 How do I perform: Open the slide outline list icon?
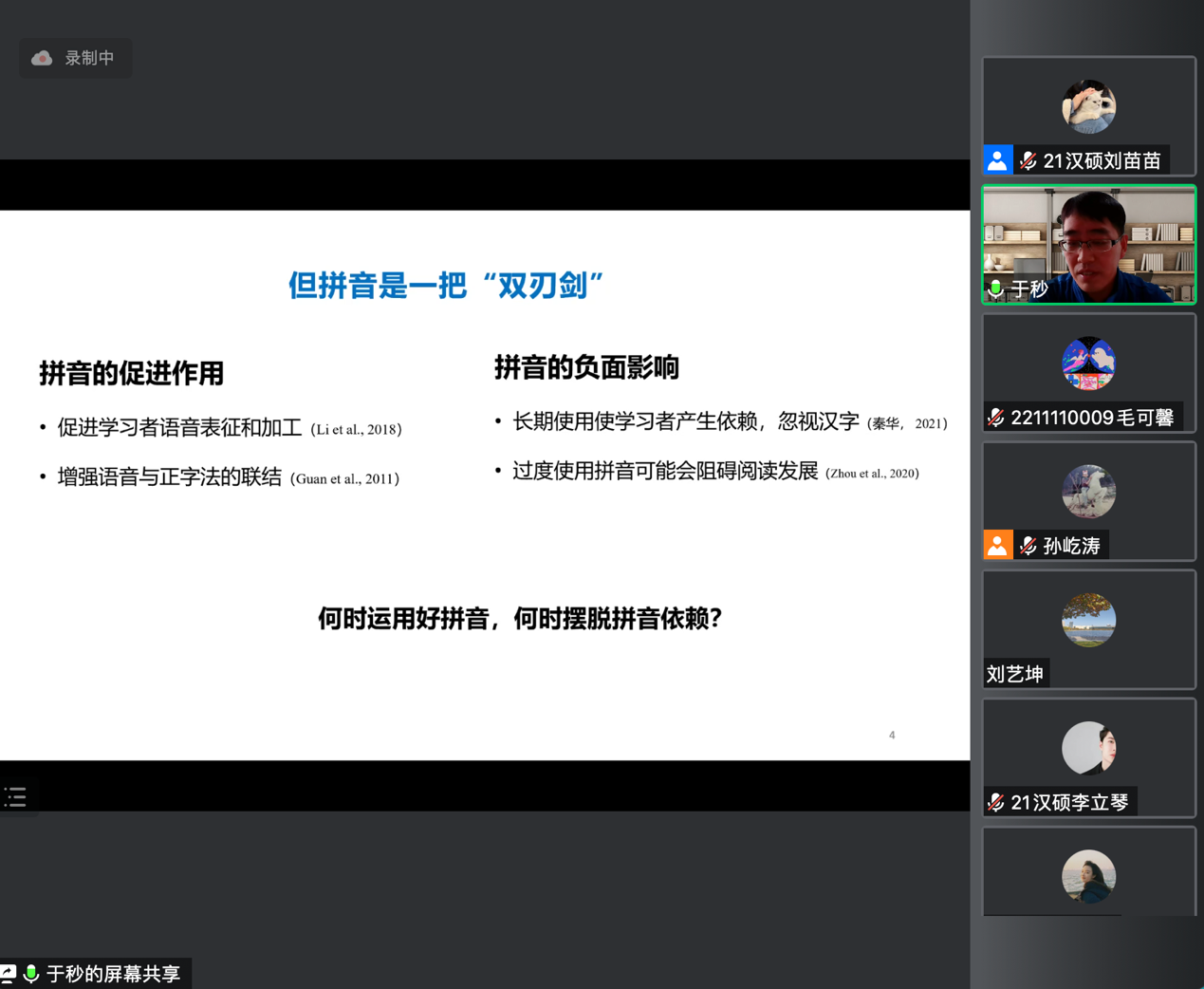(x=15, y=797)
